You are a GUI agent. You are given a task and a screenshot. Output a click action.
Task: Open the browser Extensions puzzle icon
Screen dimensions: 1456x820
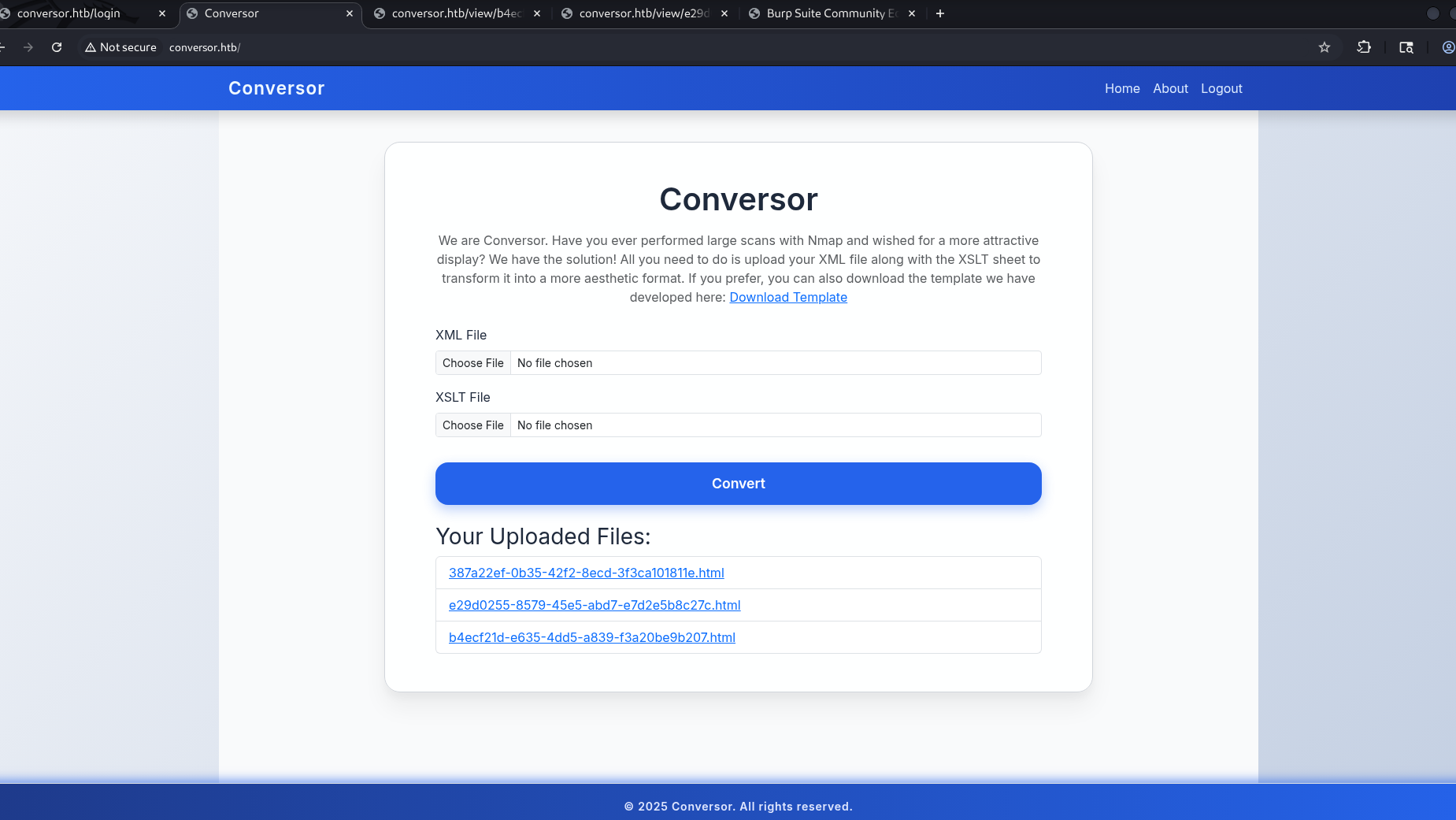point(1364,47)
